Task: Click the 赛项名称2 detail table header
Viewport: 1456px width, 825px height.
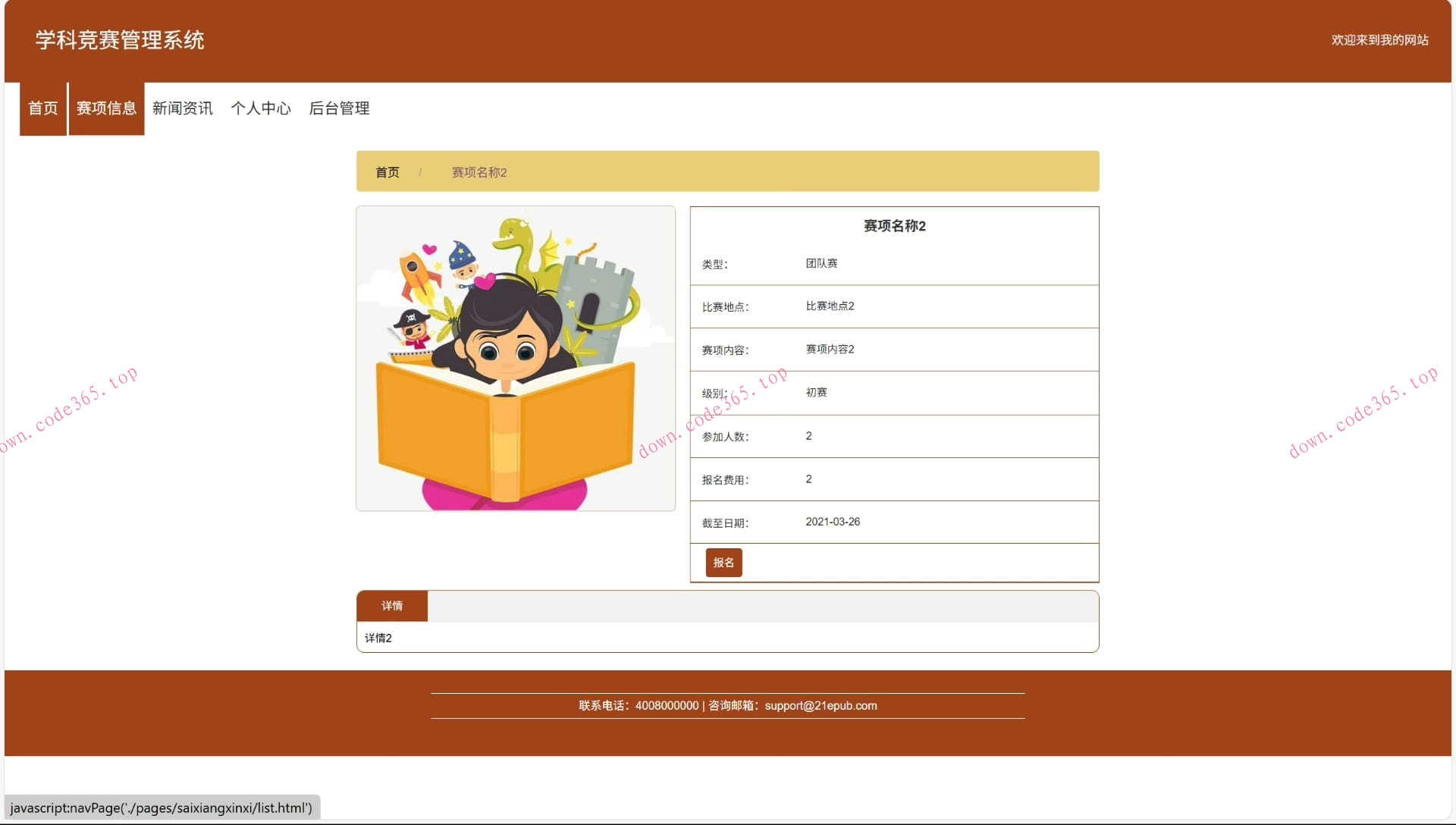Action: click(x=894, y=226)
